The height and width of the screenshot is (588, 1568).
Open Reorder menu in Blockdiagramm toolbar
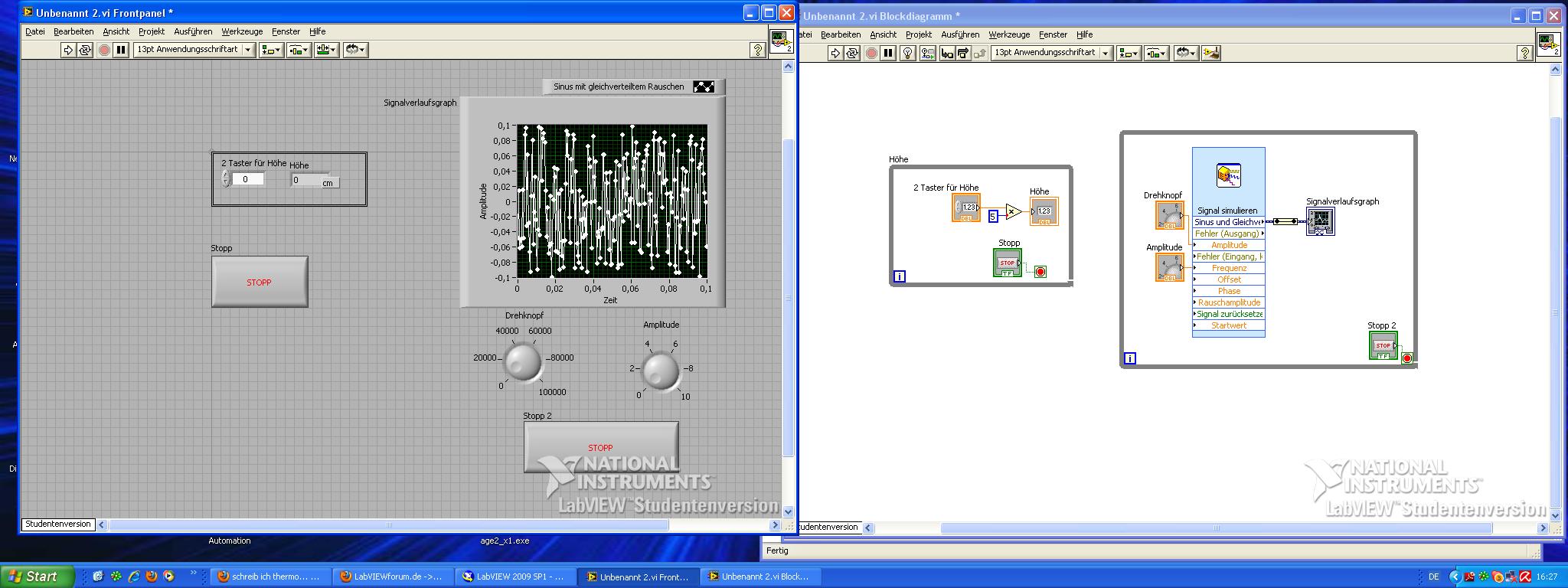tap(1185, 53)
